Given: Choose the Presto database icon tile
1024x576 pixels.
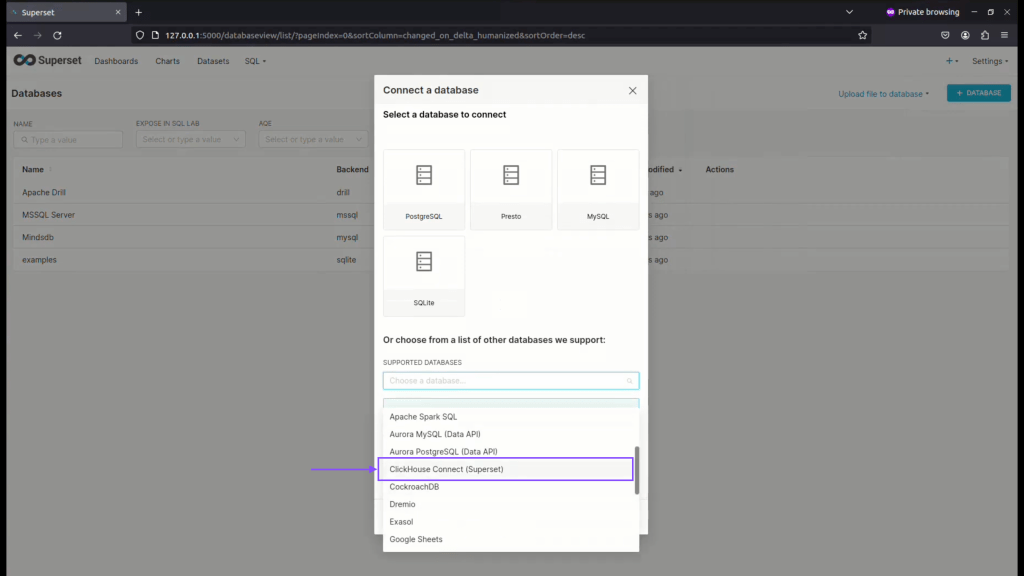Looking at the screenshot, I should pyautogui.click(x=511, y=189).
